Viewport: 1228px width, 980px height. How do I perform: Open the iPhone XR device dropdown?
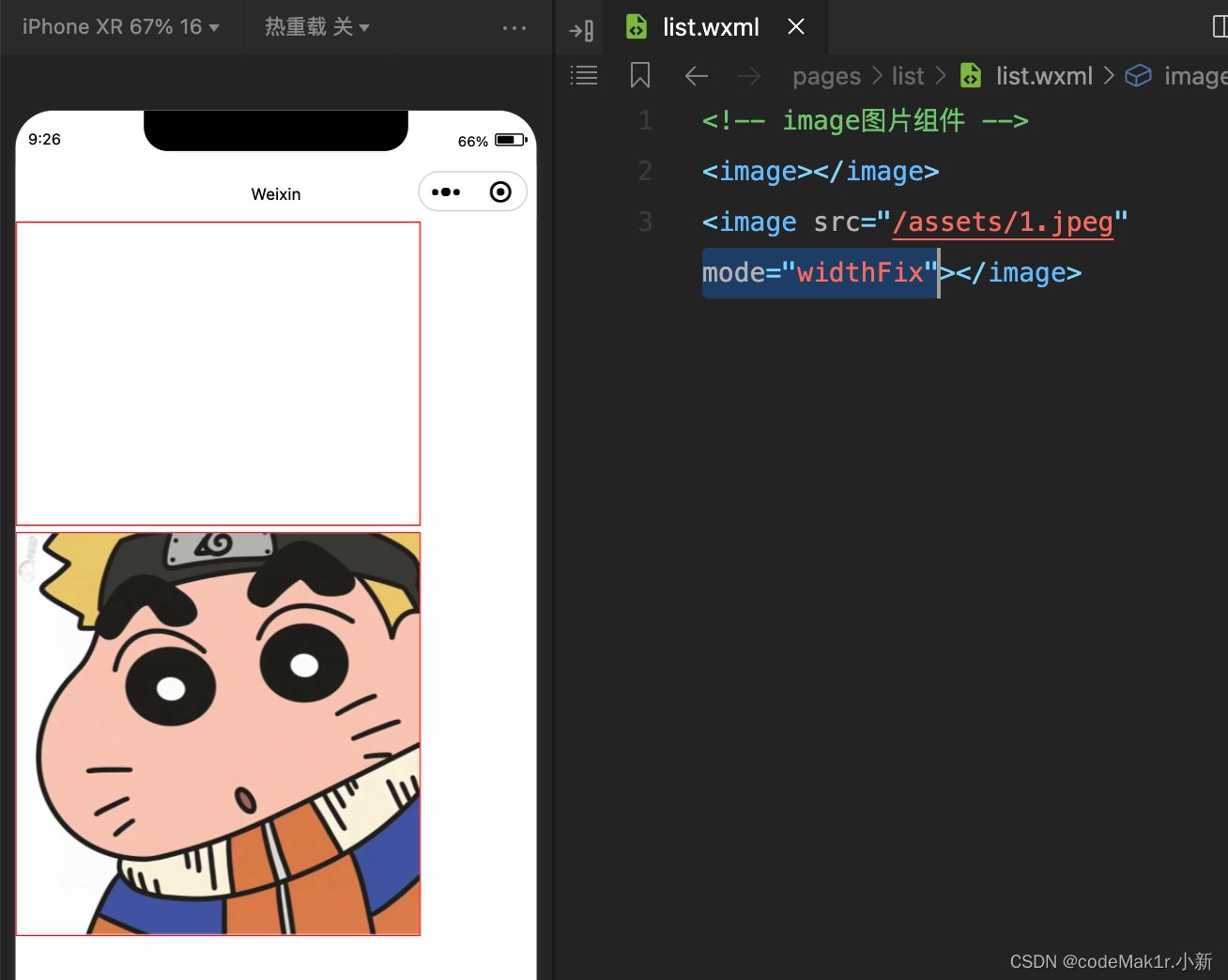120,27
